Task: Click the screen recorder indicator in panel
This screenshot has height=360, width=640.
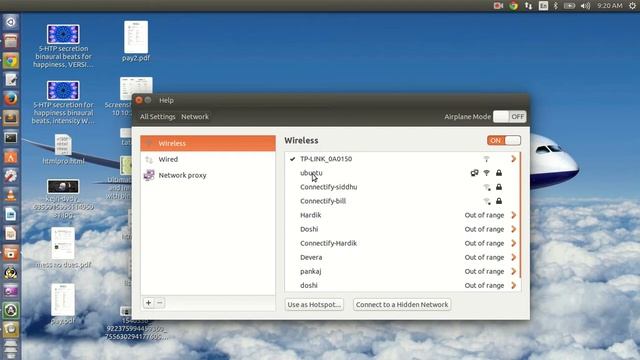Action: click(498, 6)
